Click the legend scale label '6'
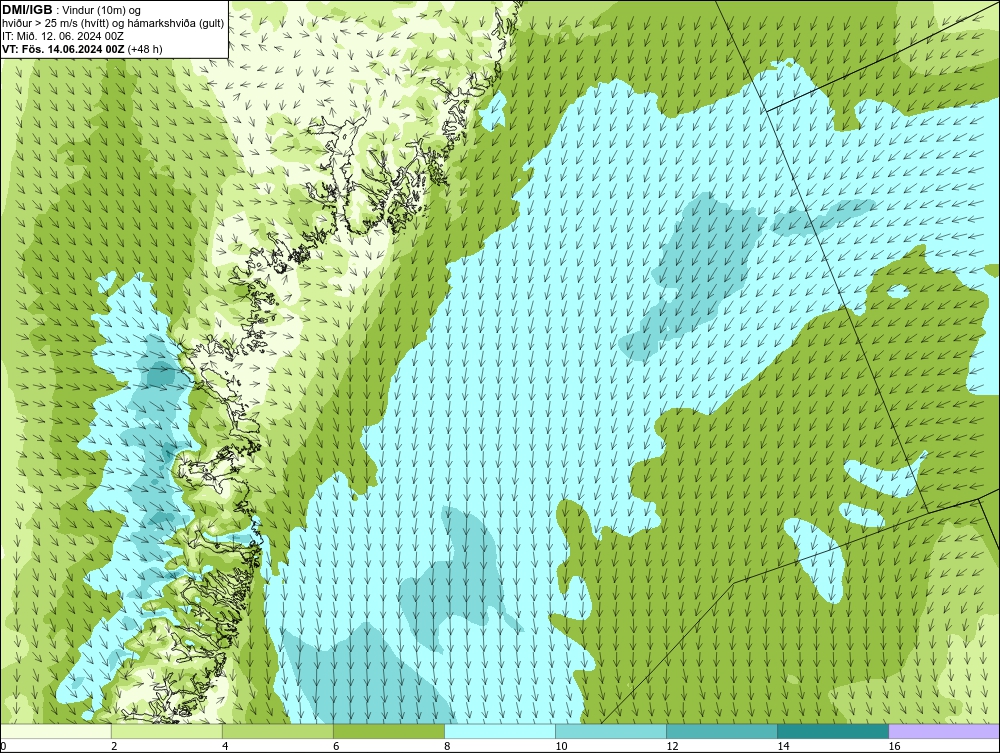This screenshot has height=753, width=1000. (336, 746)
